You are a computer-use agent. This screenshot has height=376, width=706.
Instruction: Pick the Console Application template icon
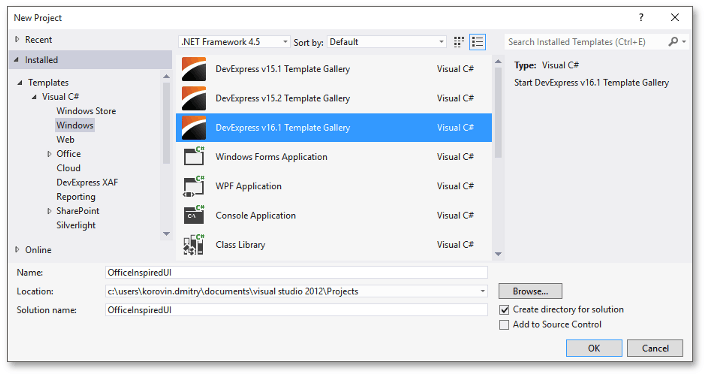tap(194, 215)
